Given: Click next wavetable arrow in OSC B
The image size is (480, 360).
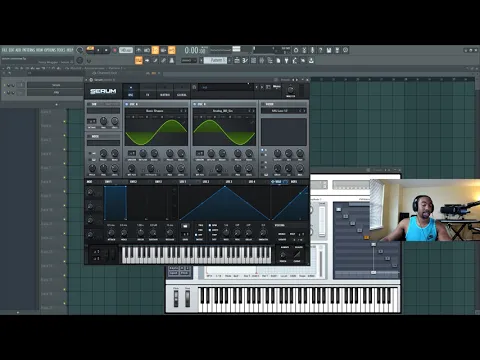Looking at the screenshot, I should point(253,111).
